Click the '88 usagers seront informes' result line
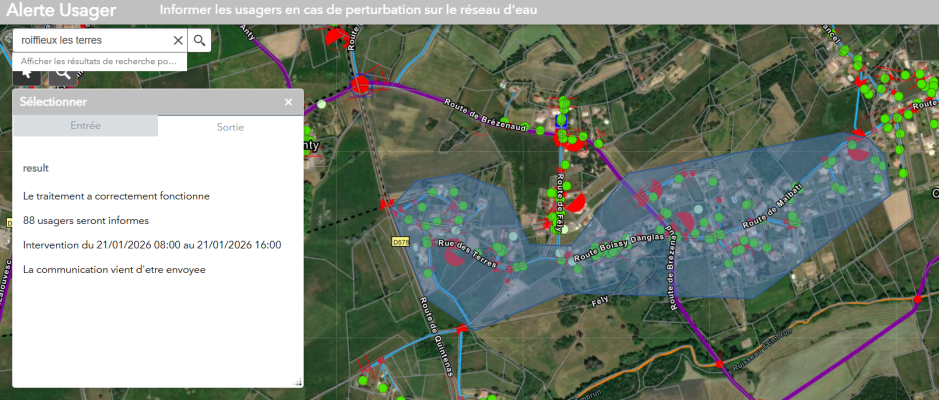Viewport: 939px width, 400px height. (86, 220)
